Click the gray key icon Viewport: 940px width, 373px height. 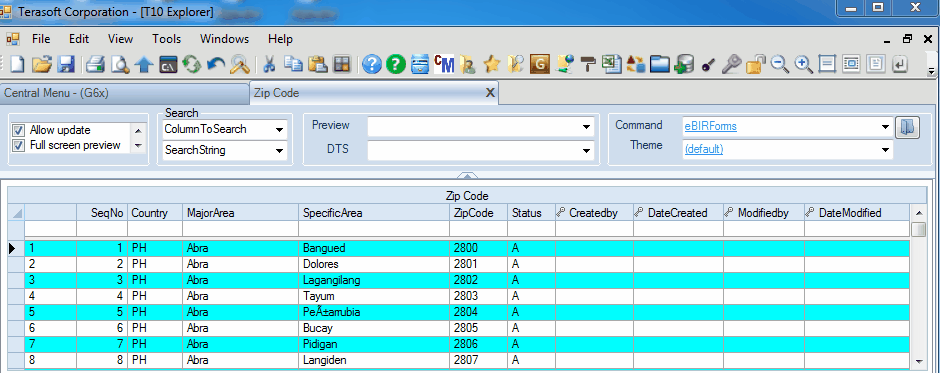coord(731,64)
